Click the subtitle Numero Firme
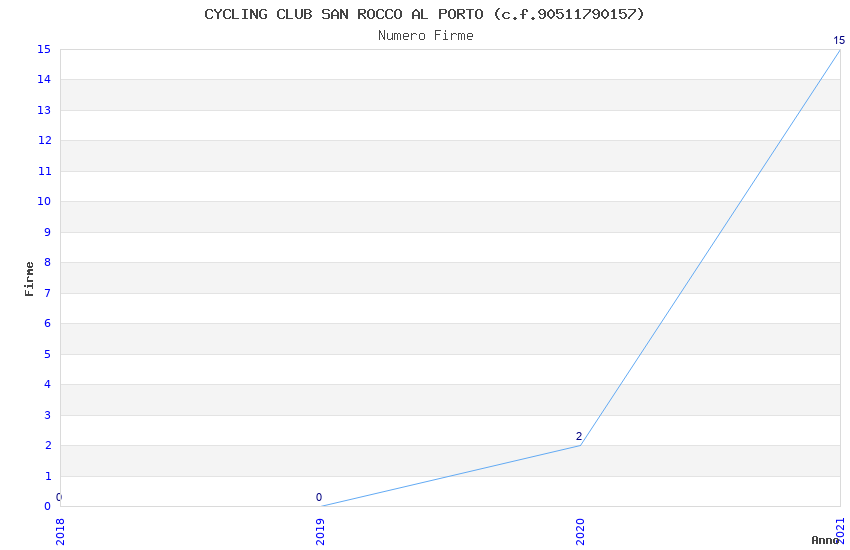The image size is (850, 550). pos(426,36)
